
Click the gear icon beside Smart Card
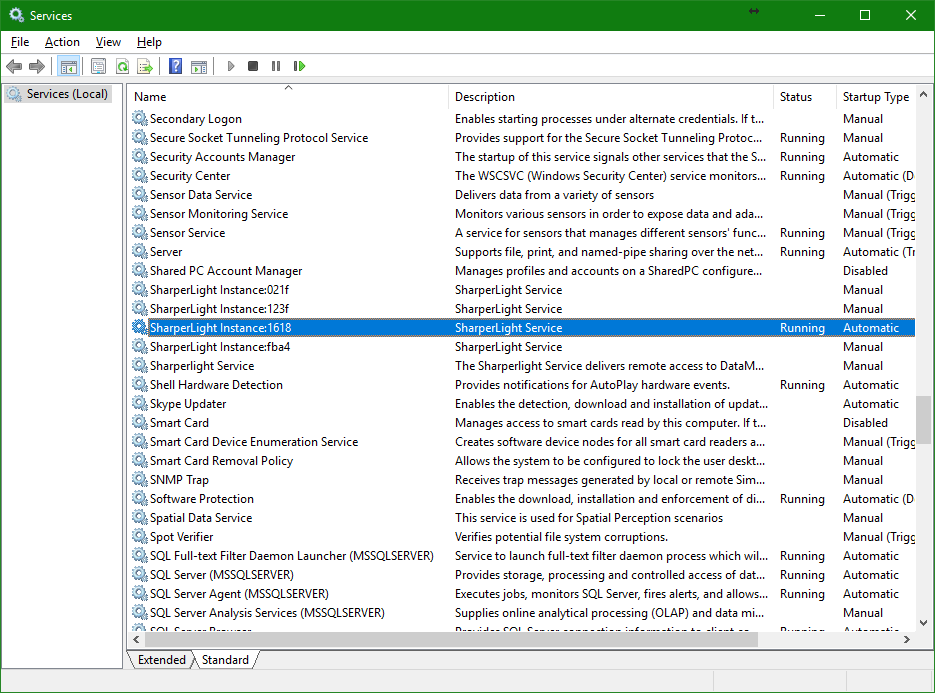(x=140, y=422)
